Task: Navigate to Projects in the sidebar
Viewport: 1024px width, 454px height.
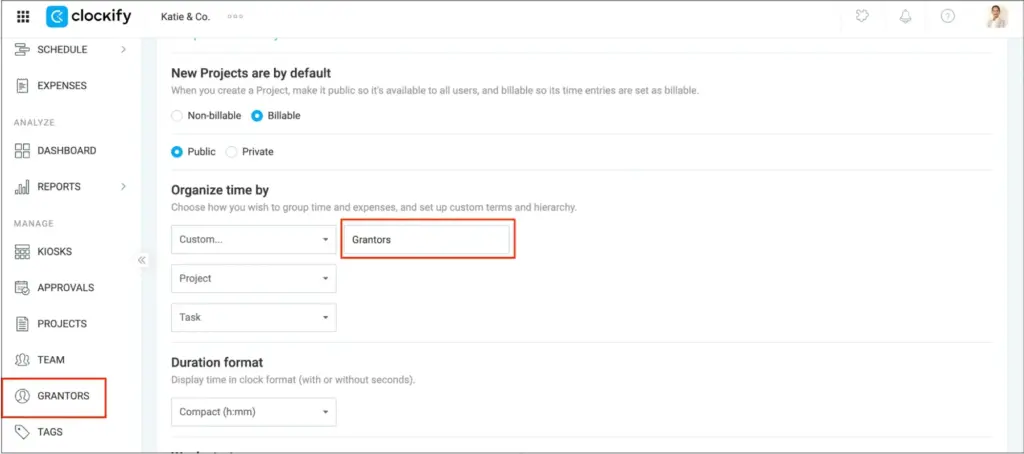Action: click(61, 324)
